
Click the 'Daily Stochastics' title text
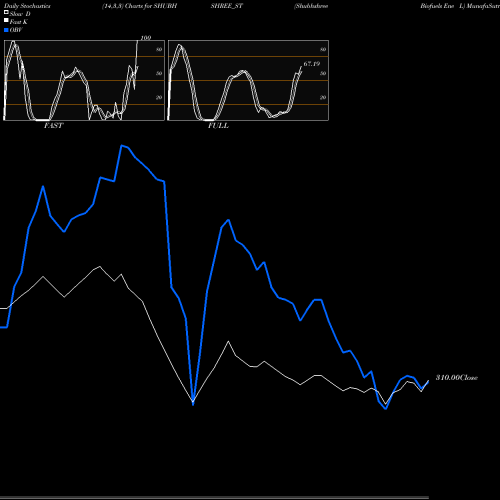coord(27,6)
